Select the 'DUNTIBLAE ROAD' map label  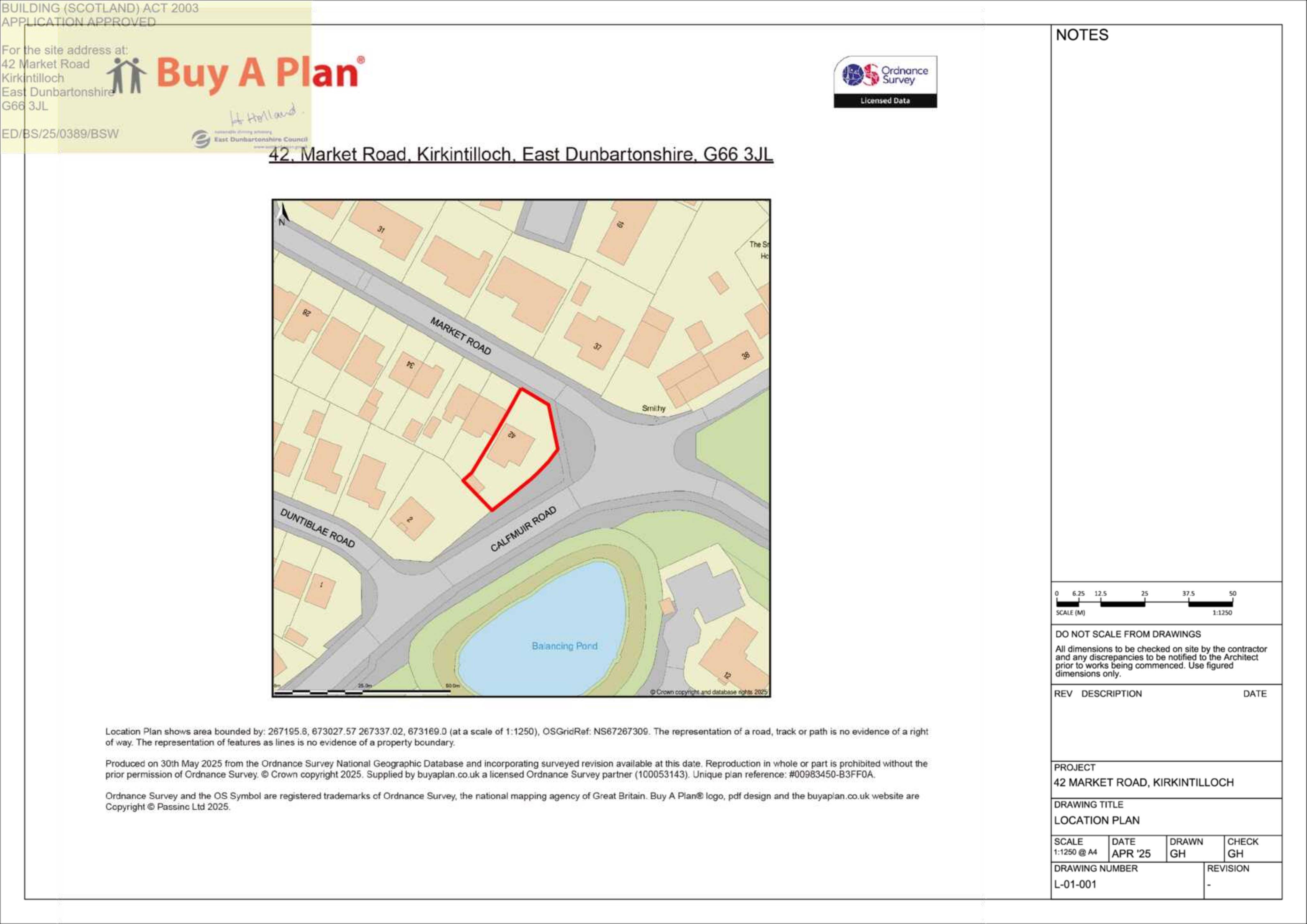pos(317,528)
